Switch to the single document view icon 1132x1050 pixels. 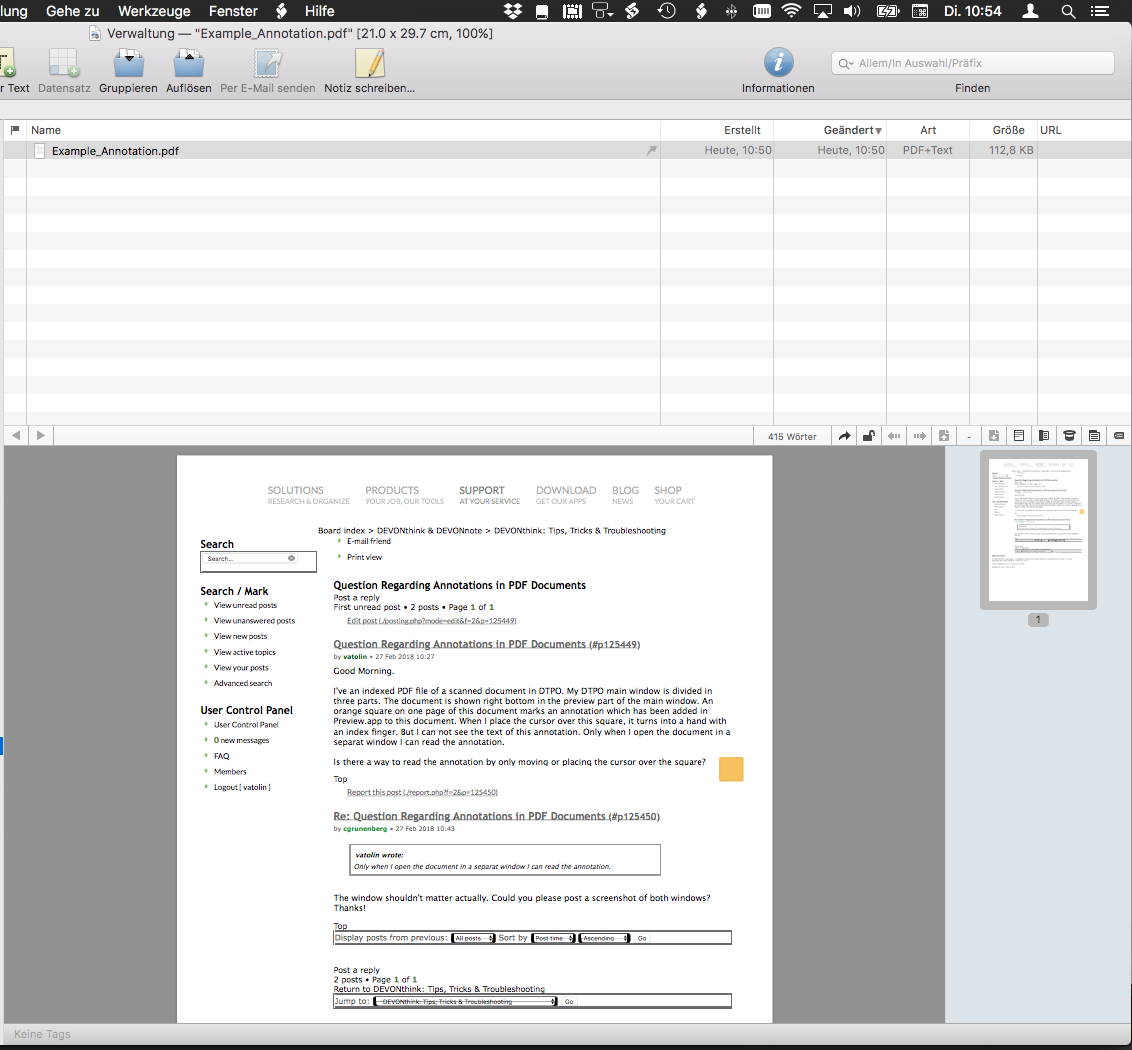[x=1019, y=436]
